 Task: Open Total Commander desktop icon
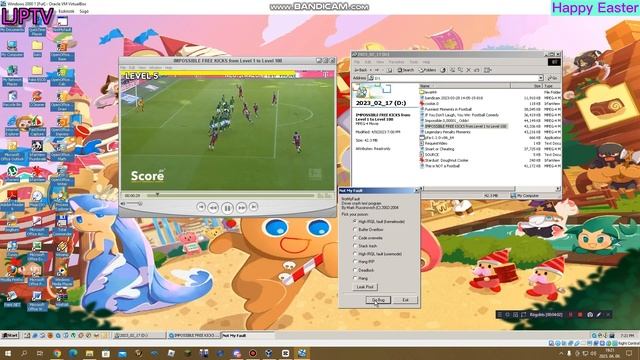click(x=62, y=226)
